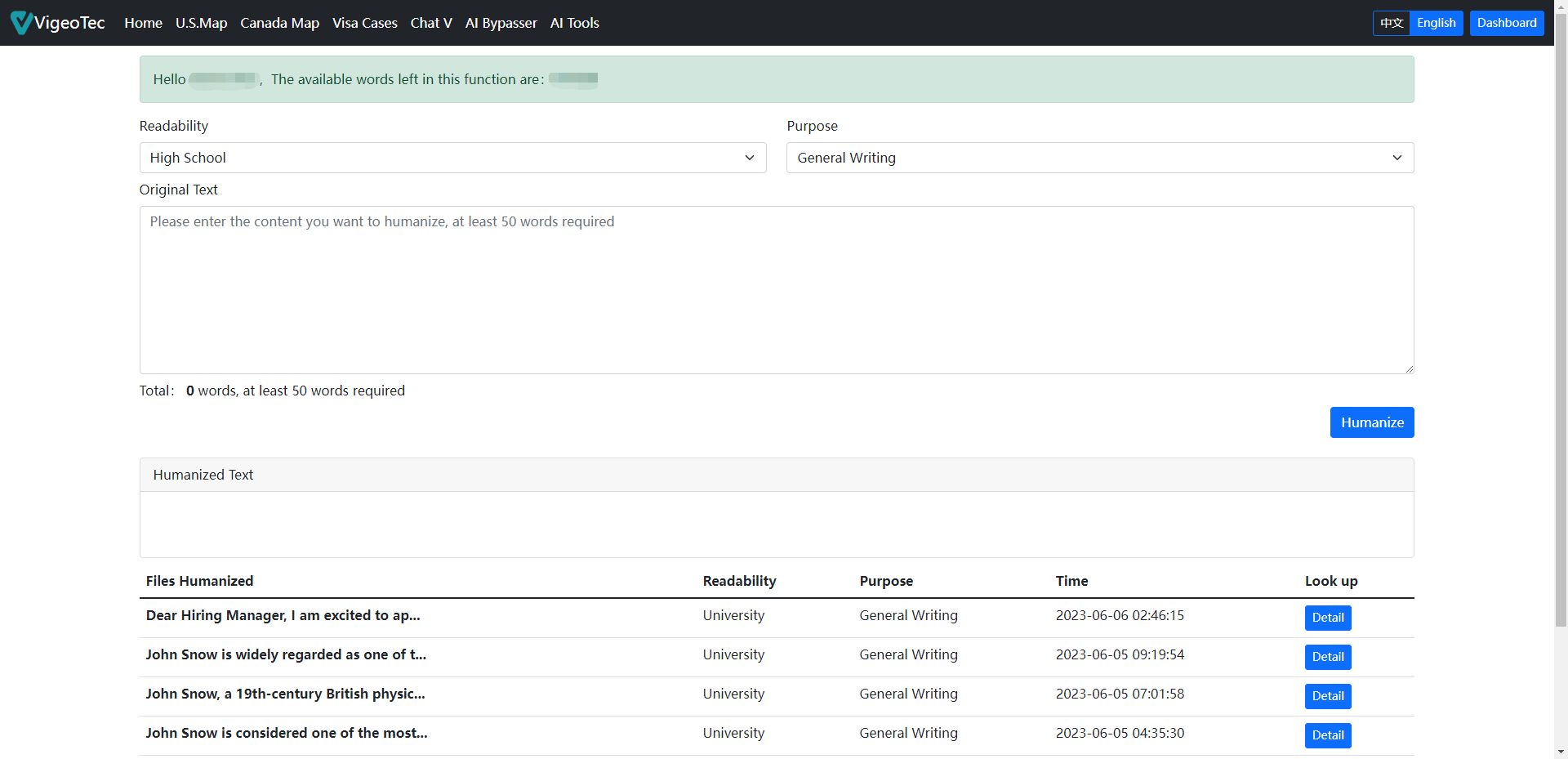
Task: Open the U.S.Map page
Action: click(x=201, y=23)
